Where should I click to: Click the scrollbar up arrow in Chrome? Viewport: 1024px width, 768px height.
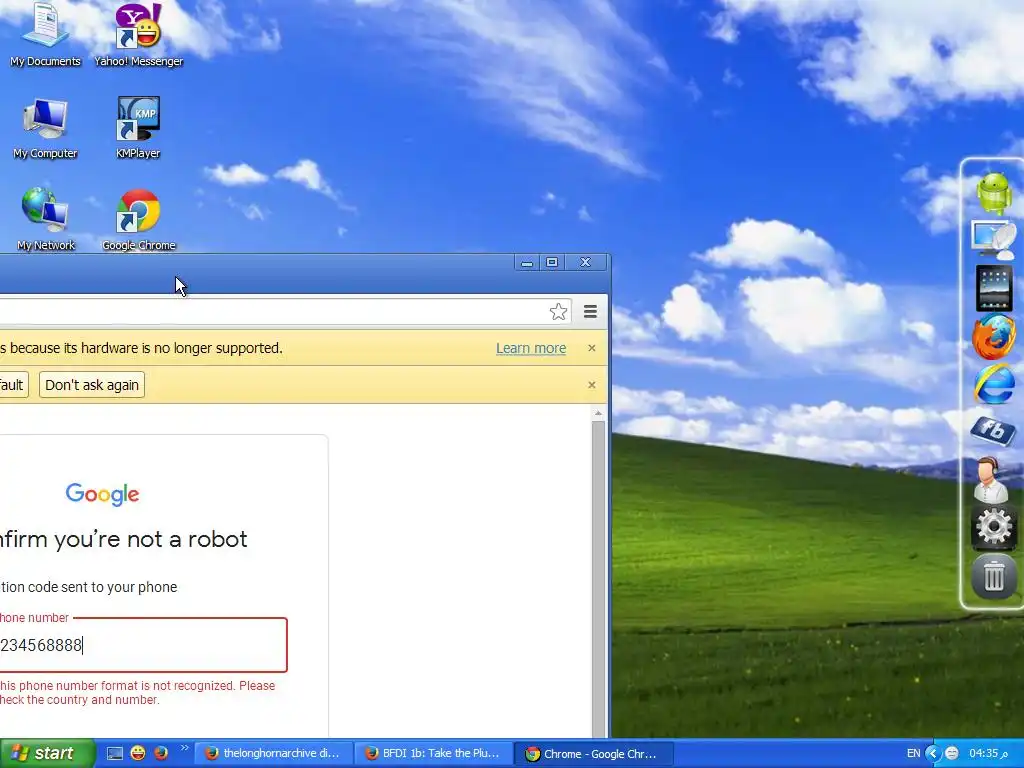pyautogui.click(x=598, y=413)
